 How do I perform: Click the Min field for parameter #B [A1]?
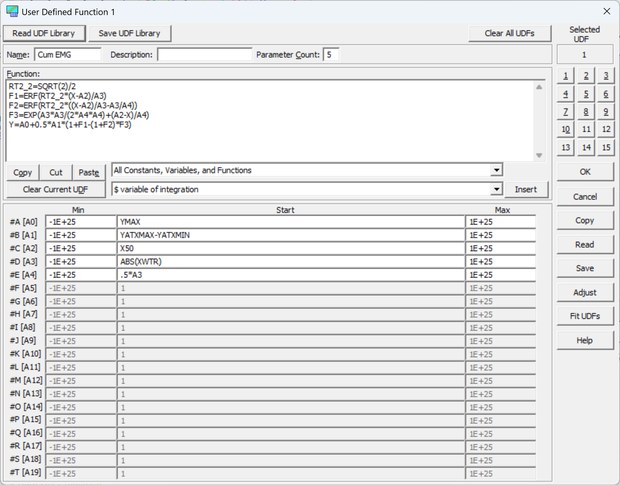coord(81,235)
